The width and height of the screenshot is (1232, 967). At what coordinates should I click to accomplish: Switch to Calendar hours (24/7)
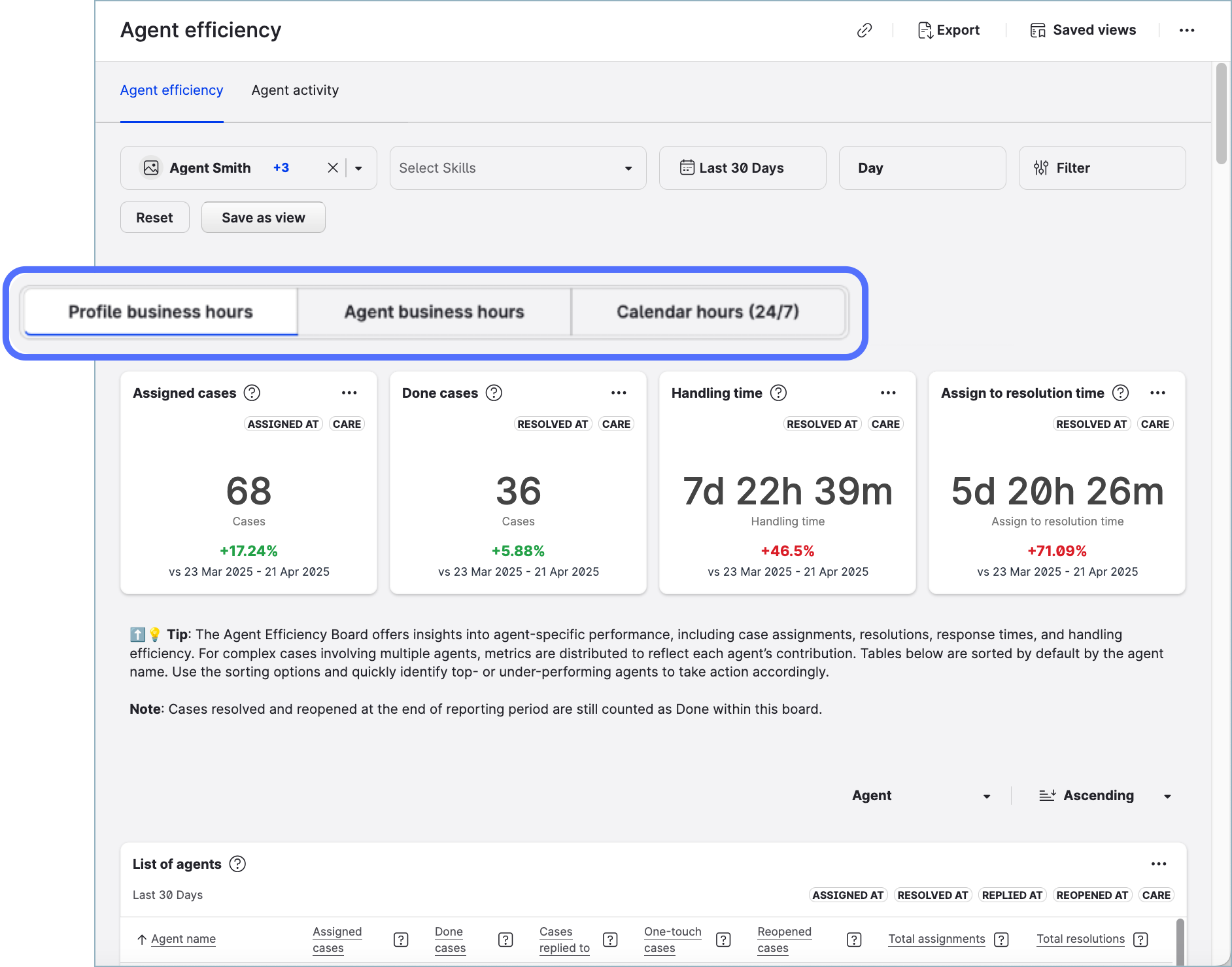pyautogui.click(x=708, y=312)
